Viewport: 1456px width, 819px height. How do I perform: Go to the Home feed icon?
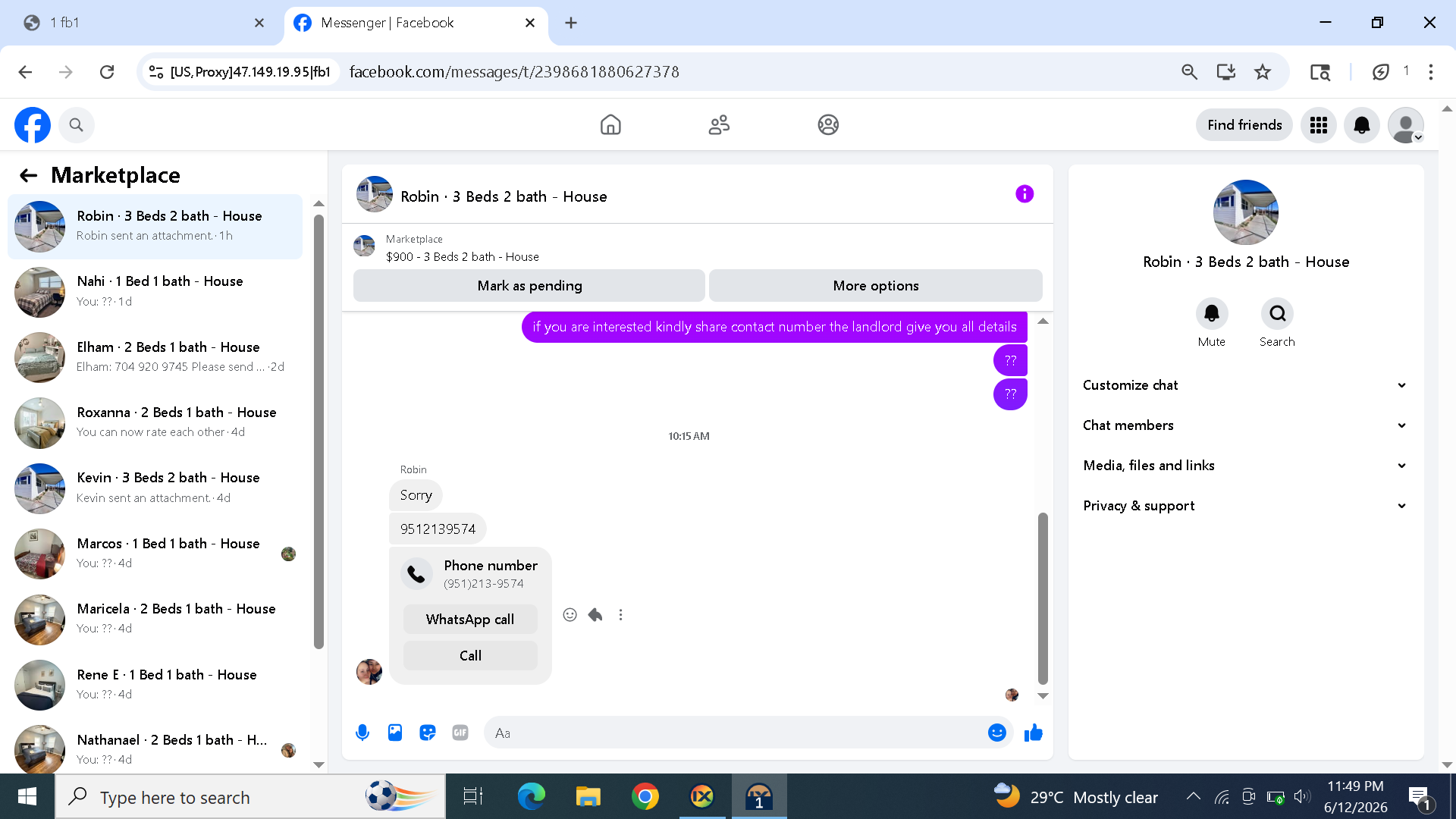[610, 125]
